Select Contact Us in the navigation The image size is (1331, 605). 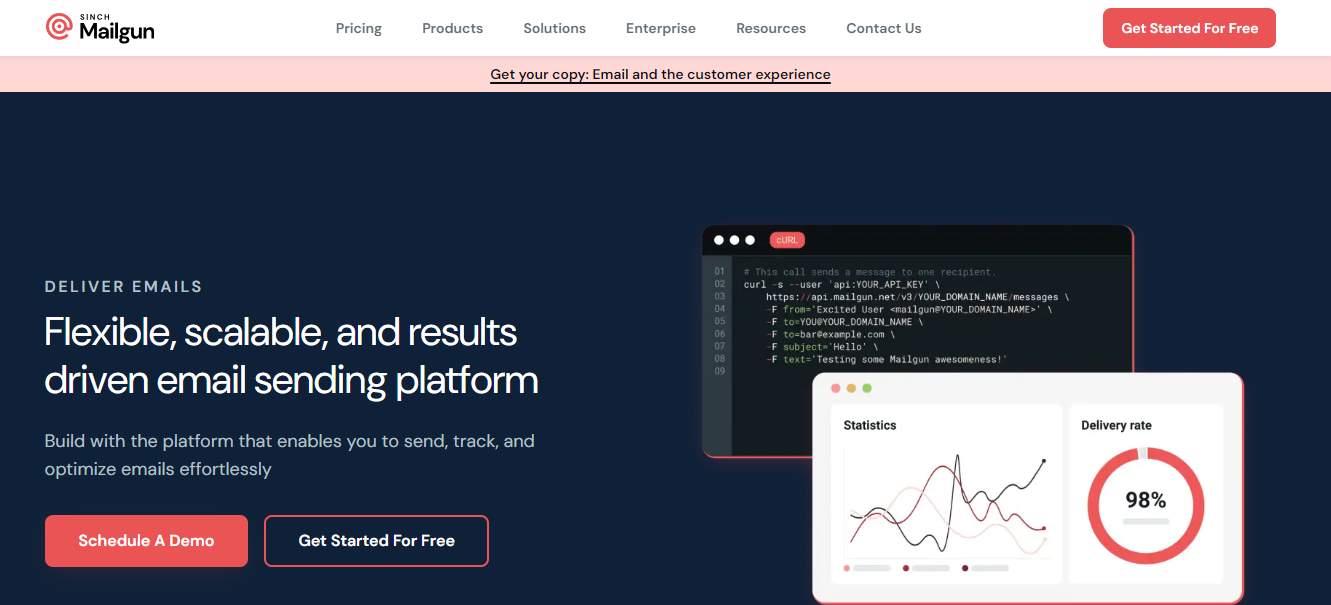(x=884, y=28)
